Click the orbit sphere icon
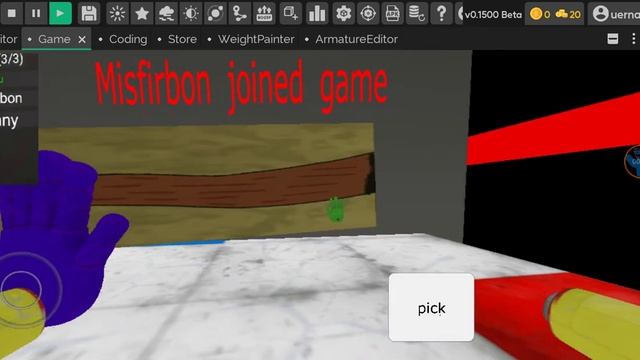 pyautogui.click(x=215, y=13)
